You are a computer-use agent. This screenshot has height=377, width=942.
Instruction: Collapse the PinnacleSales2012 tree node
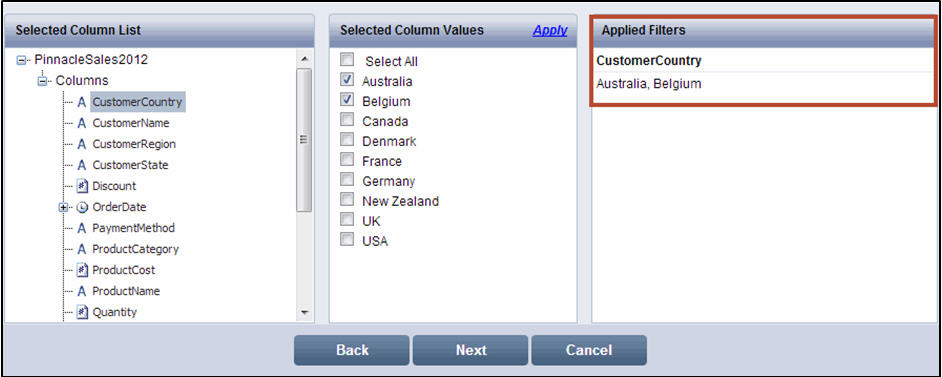click(x=22, y=60)
